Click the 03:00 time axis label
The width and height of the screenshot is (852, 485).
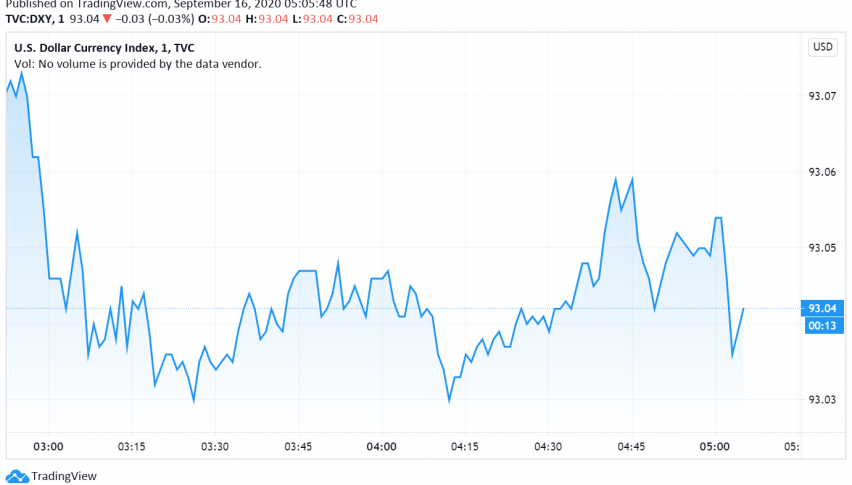click(48, 447)
